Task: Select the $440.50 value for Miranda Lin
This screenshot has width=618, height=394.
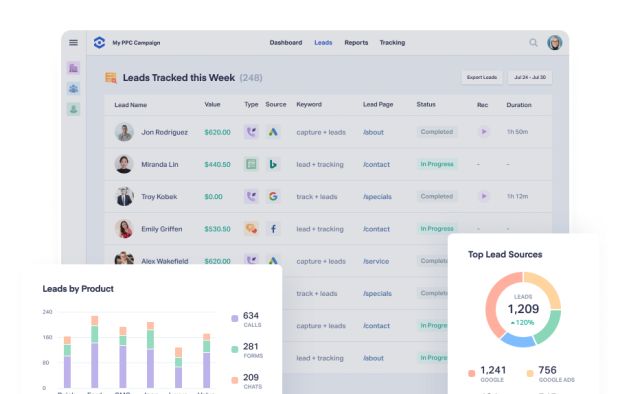Action: (x=217, y=165)
